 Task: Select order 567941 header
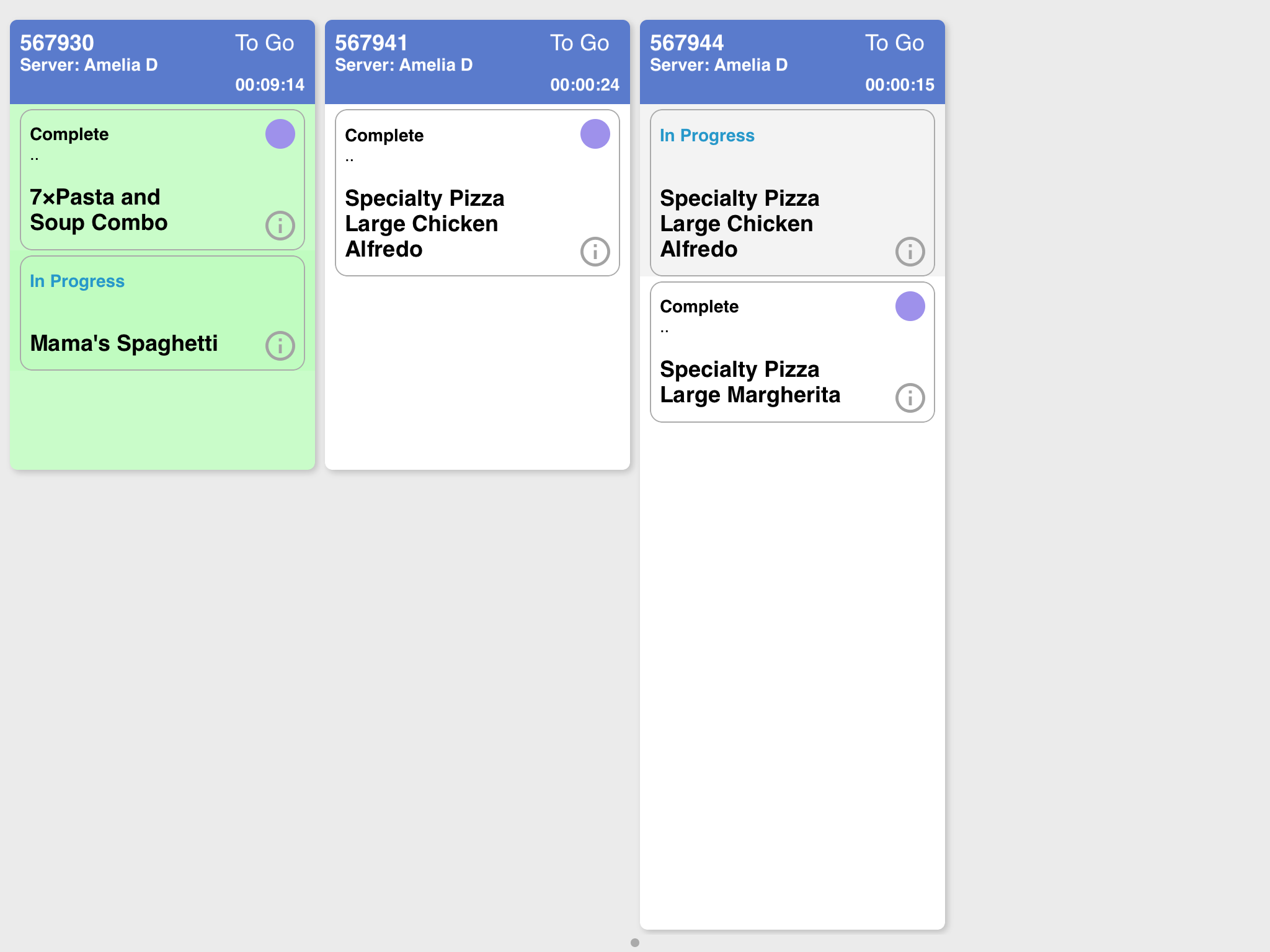click(477, 62)
